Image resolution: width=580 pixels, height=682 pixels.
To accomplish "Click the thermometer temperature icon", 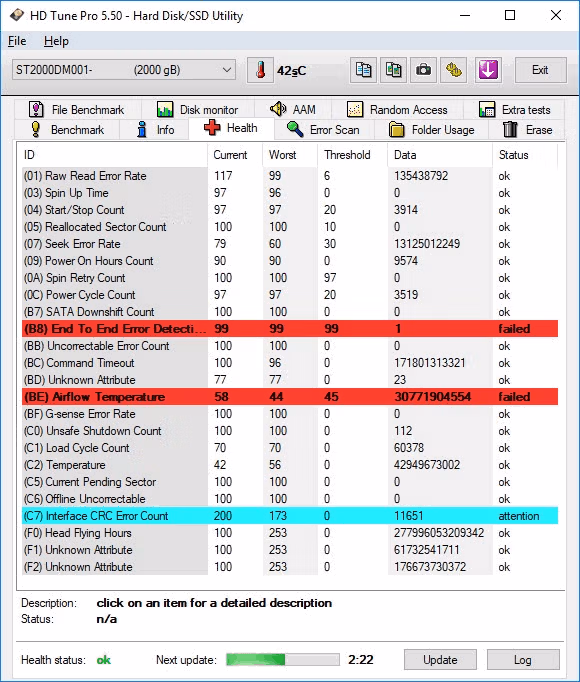I will coord(260,70).
